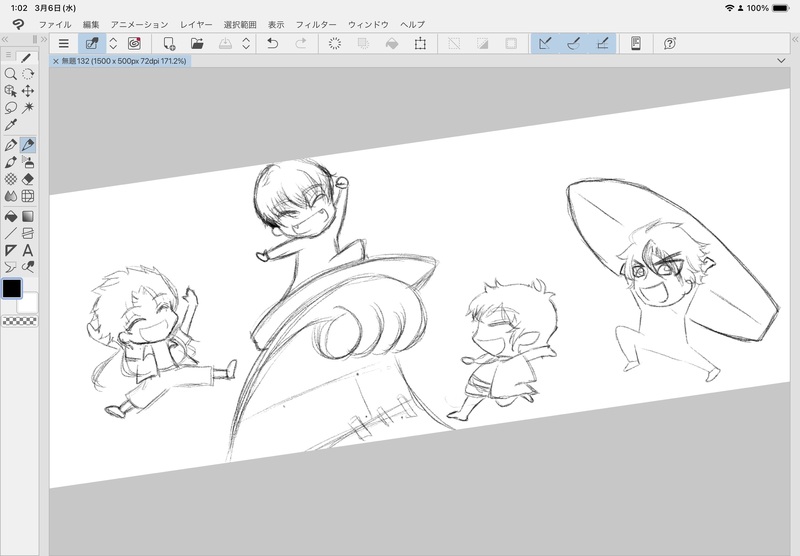Collapse left palette with double-left arrows
The height and width of the screenshot is (556, 800).
(5, 39)
